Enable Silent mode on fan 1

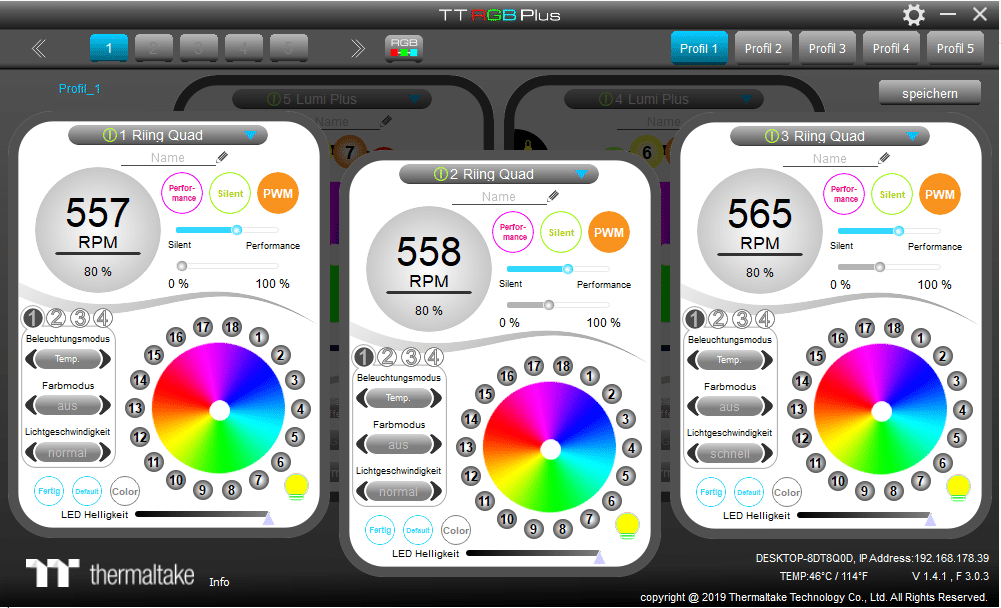[230, 194]
